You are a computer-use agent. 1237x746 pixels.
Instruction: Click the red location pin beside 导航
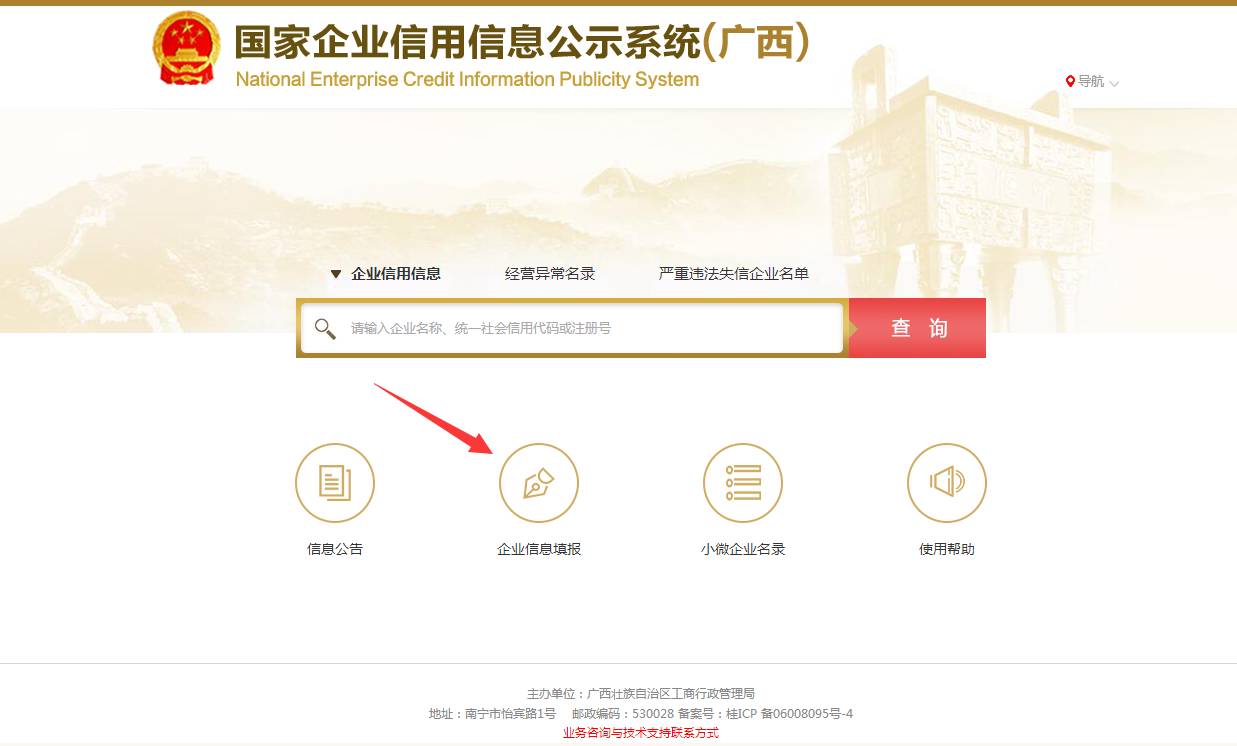(x=1070, y=81)
